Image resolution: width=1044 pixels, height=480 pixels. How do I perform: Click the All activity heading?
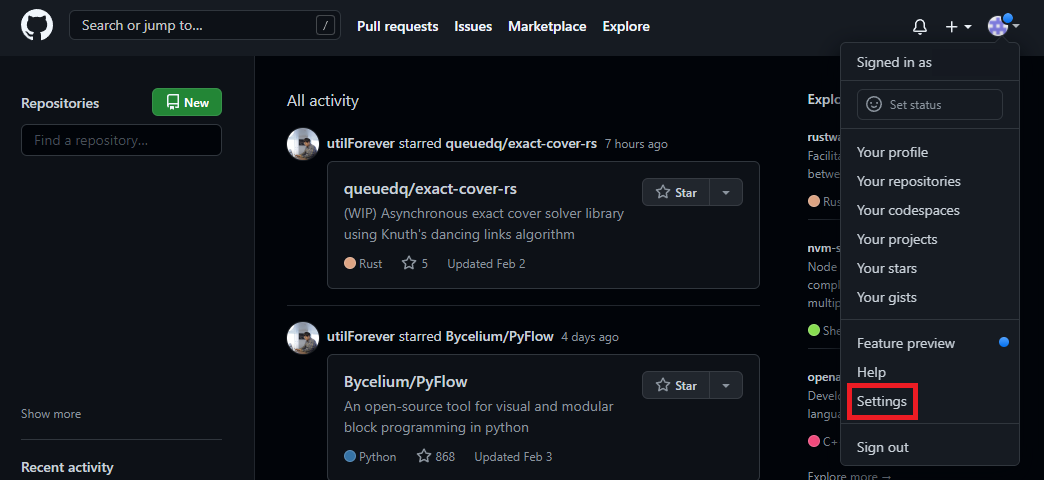click(323, 101)
